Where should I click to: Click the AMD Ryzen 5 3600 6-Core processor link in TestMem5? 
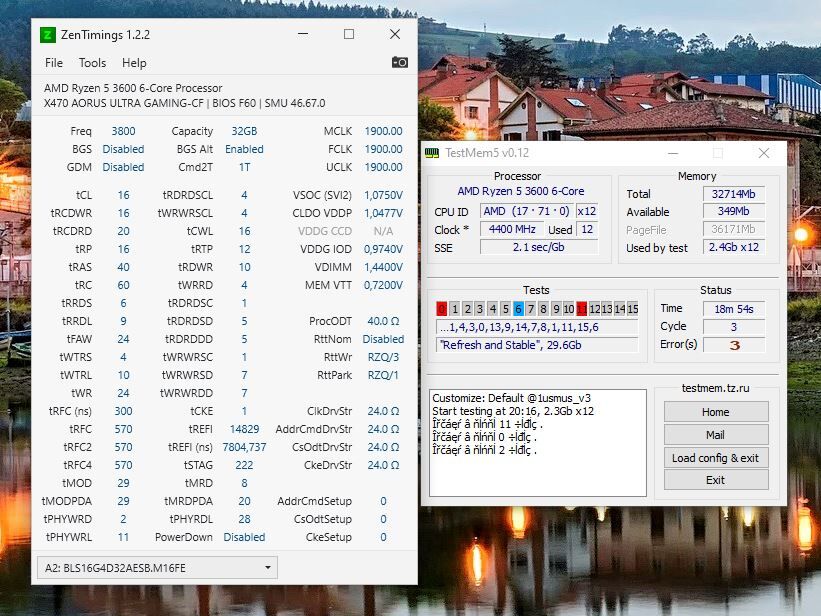520,191
